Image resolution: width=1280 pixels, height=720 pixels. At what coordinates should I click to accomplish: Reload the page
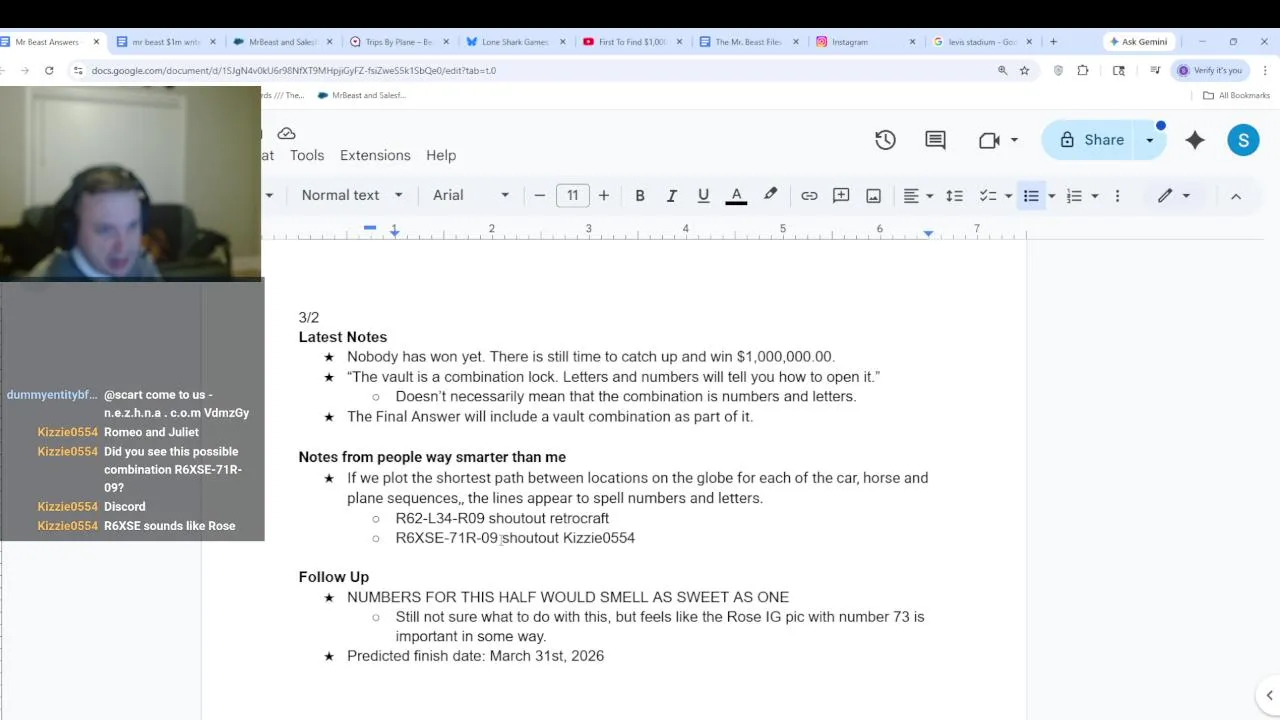point(51,70)
